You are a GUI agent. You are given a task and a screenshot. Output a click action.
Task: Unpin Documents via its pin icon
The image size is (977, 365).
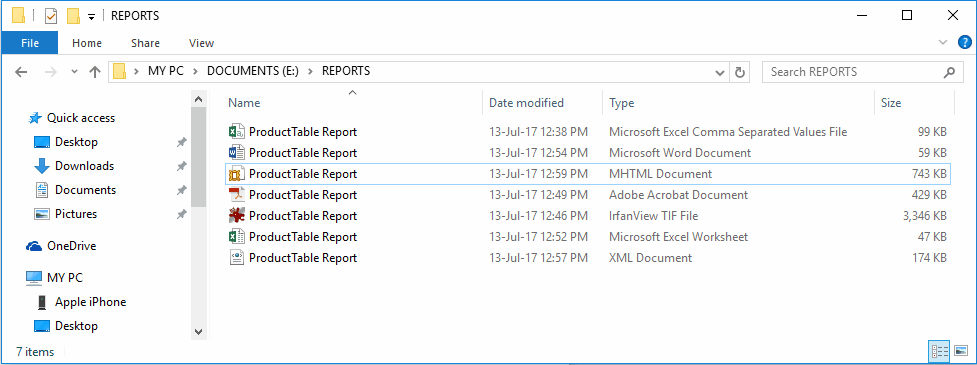pos(181,190)
